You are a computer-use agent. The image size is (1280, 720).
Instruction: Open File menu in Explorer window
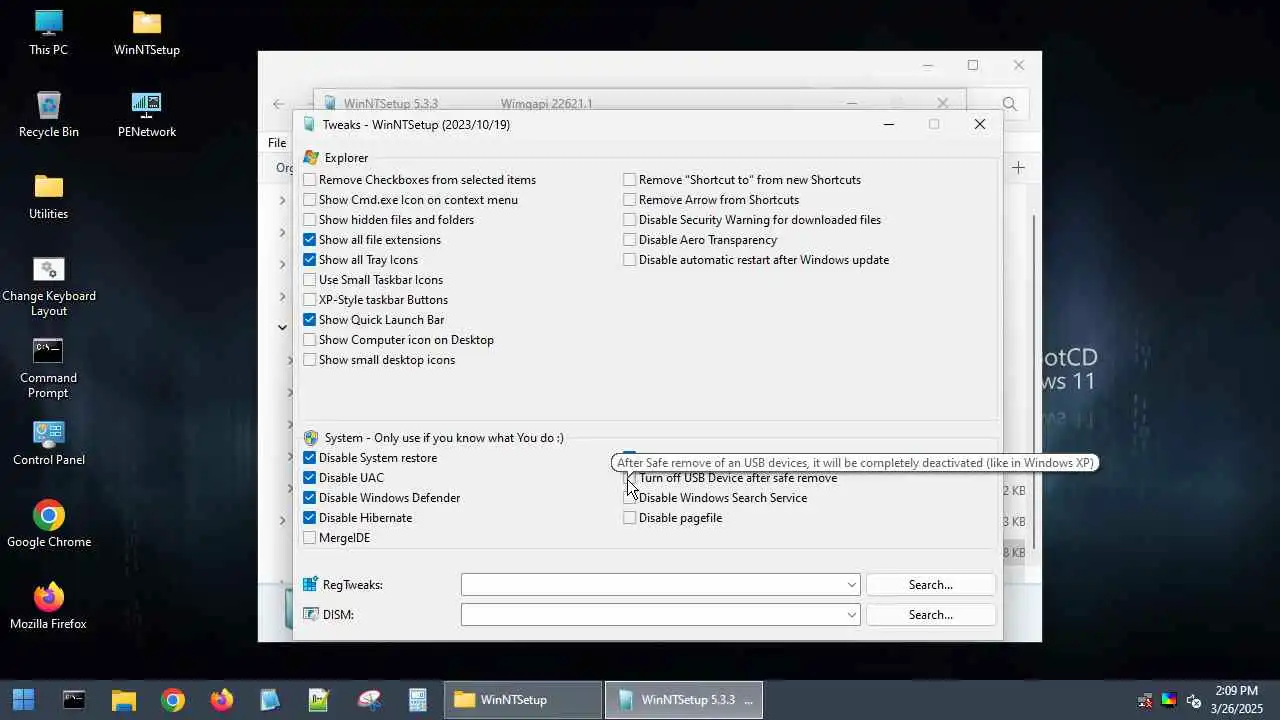[277, 143]
